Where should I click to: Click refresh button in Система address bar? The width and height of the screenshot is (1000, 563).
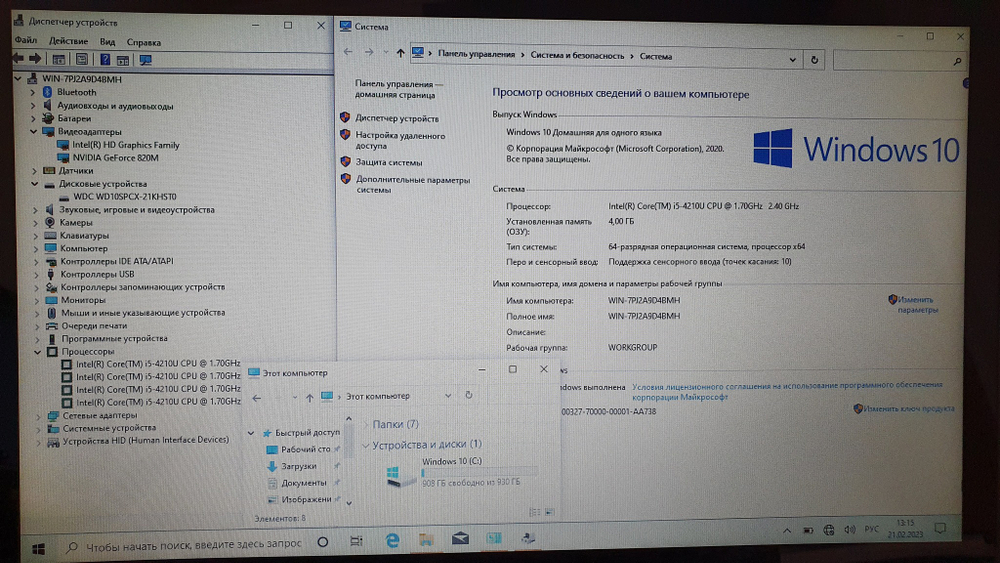pyautogui.click(x=814, y=60)
